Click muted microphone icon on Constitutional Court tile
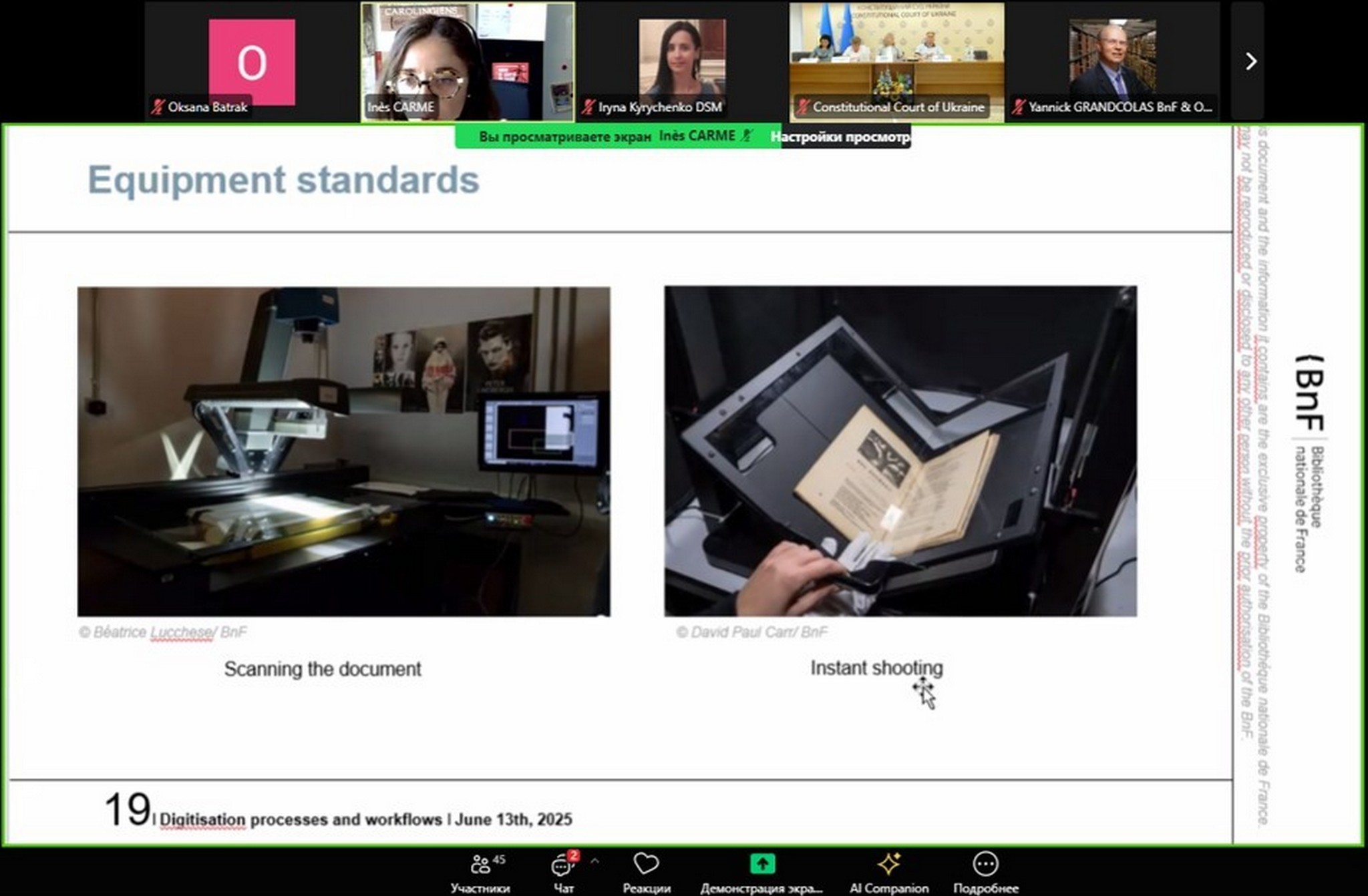This screenshot has height=896, width=1368. click(803, 107)
